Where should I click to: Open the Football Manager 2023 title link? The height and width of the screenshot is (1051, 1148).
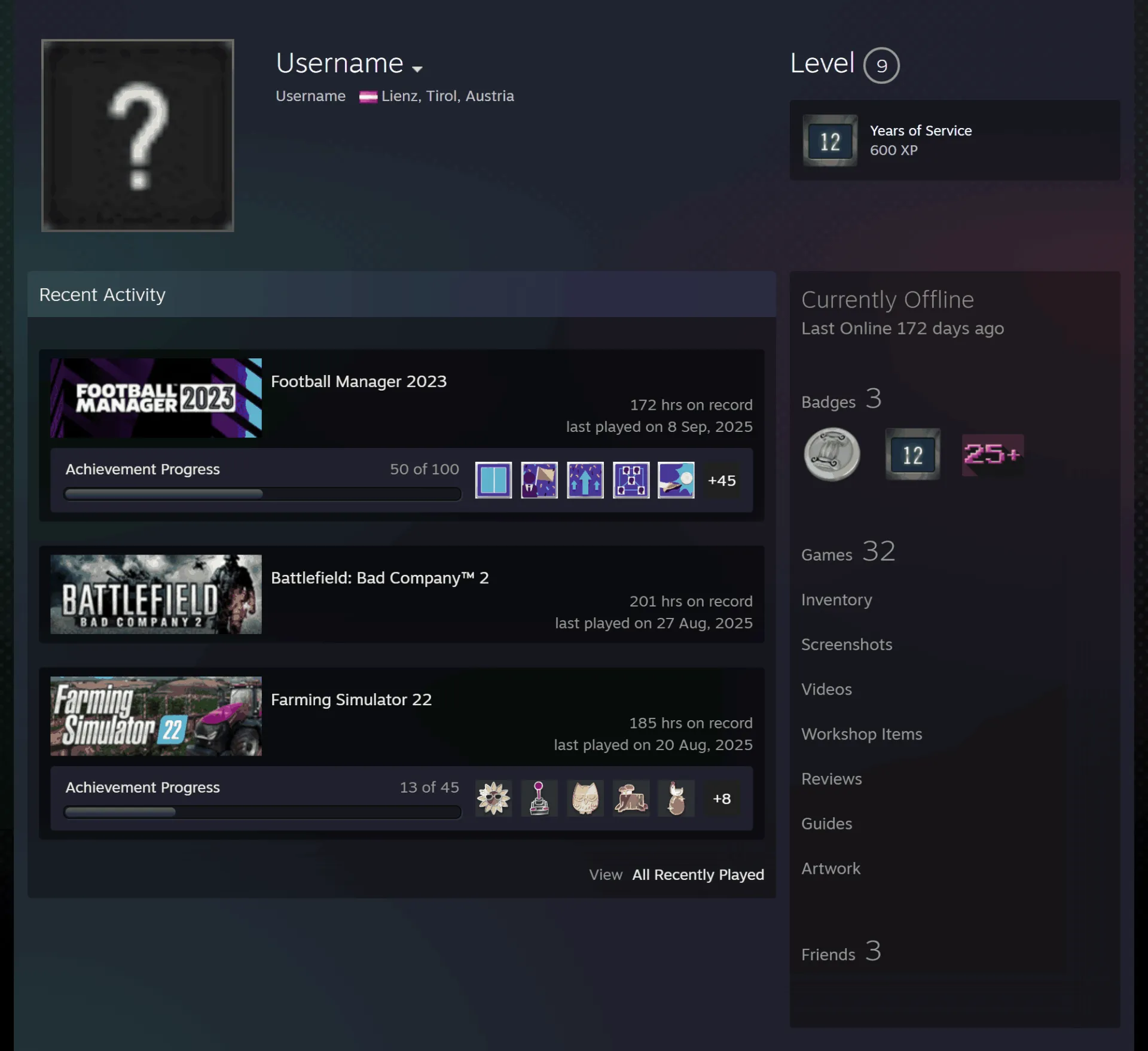pyautogui.click(x=359, y=381)
